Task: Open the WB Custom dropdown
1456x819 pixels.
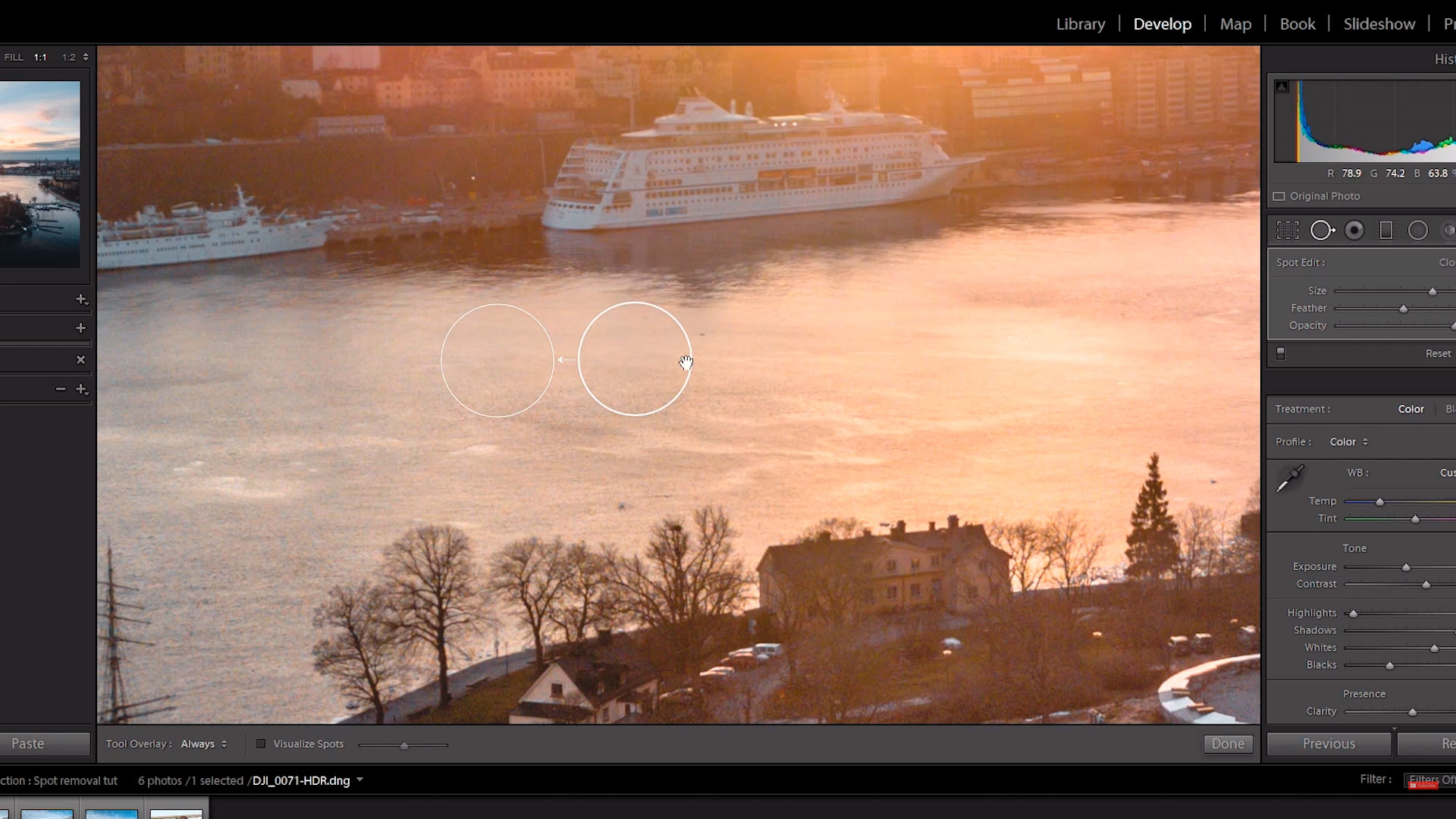Action: click(x=1449, y=472)
